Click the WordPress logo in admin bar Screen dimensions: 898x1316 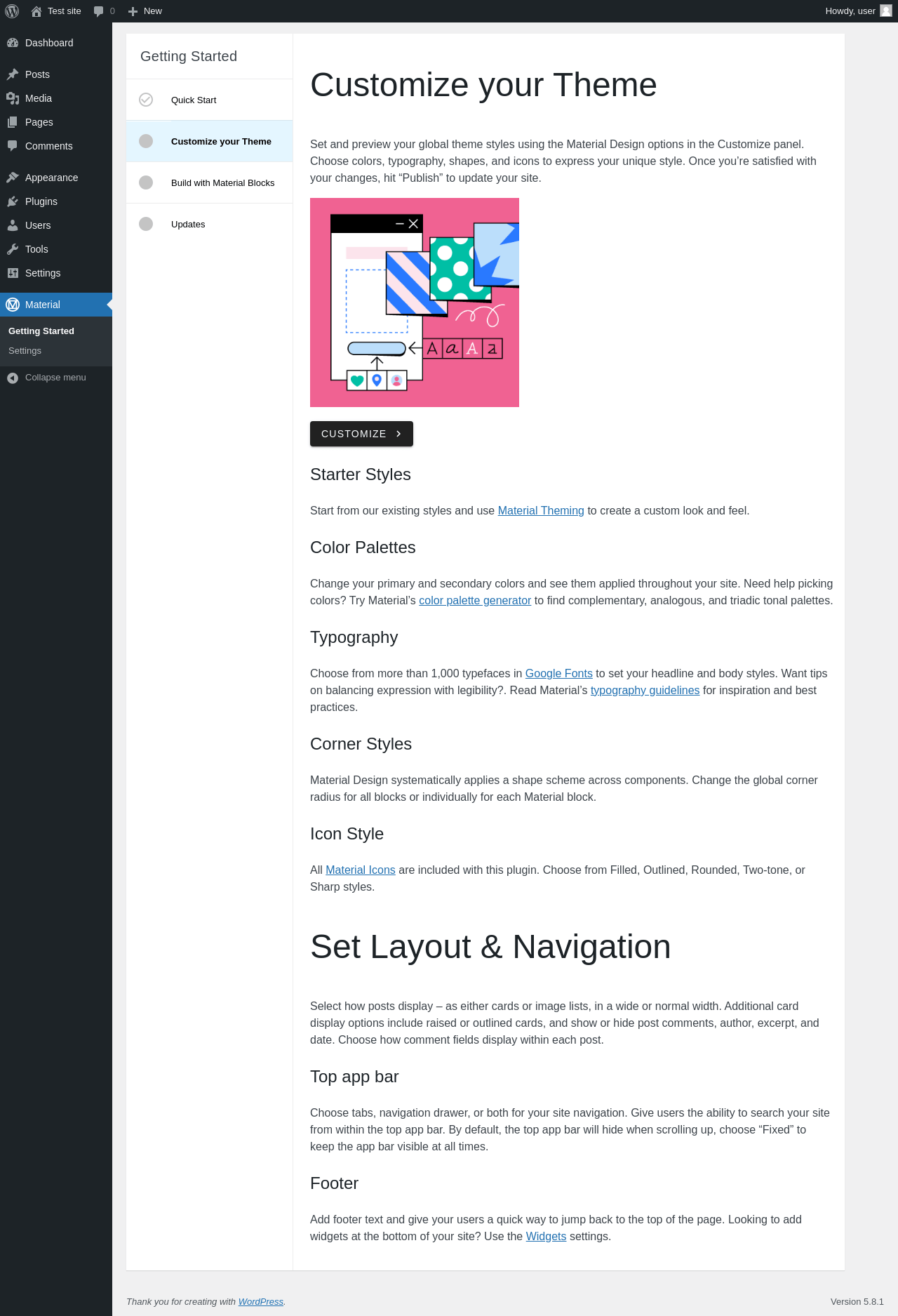(12, 11)
